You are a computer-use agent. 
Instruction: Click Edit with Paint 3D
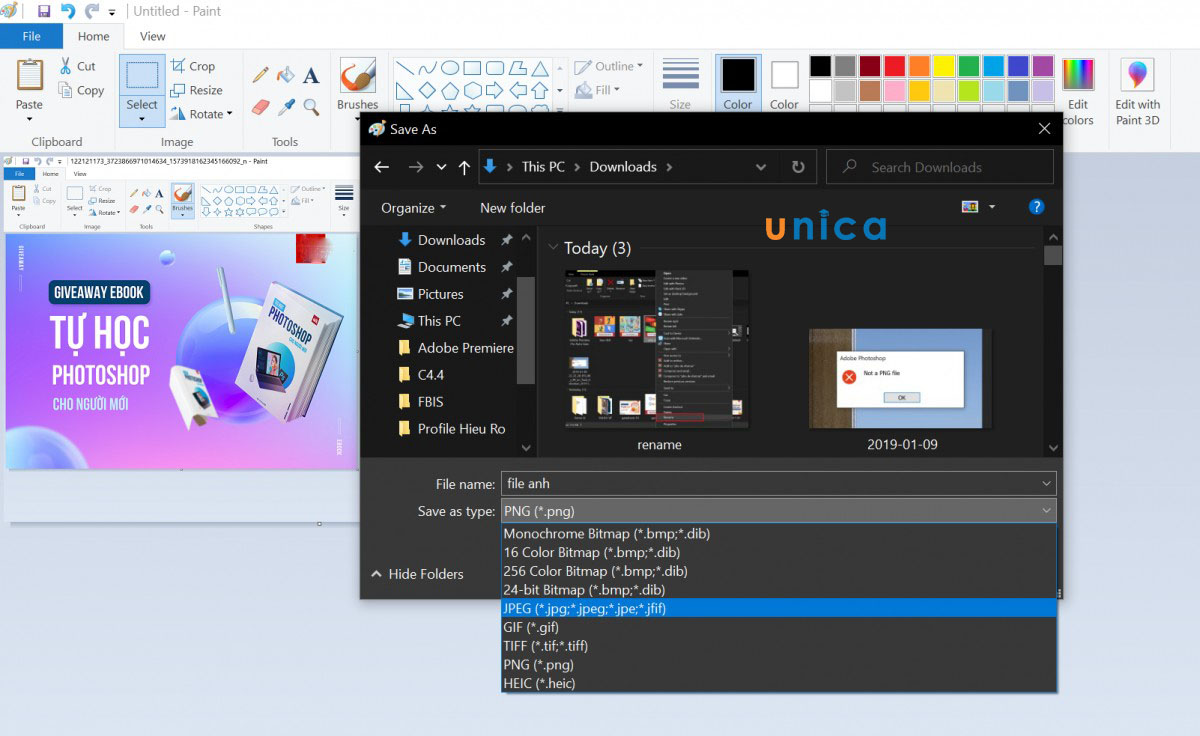click(1138, 91)
